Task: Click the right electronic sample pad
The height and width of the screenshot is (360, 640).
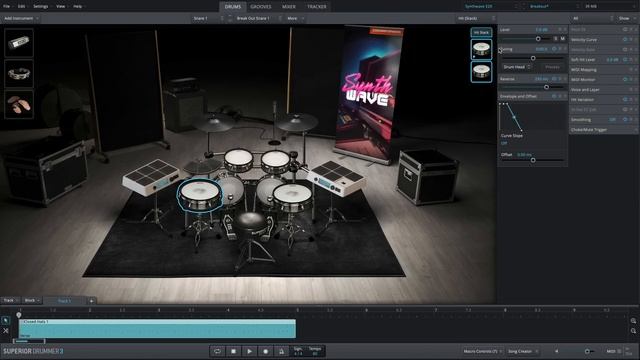Action: [x=336, y=178]
